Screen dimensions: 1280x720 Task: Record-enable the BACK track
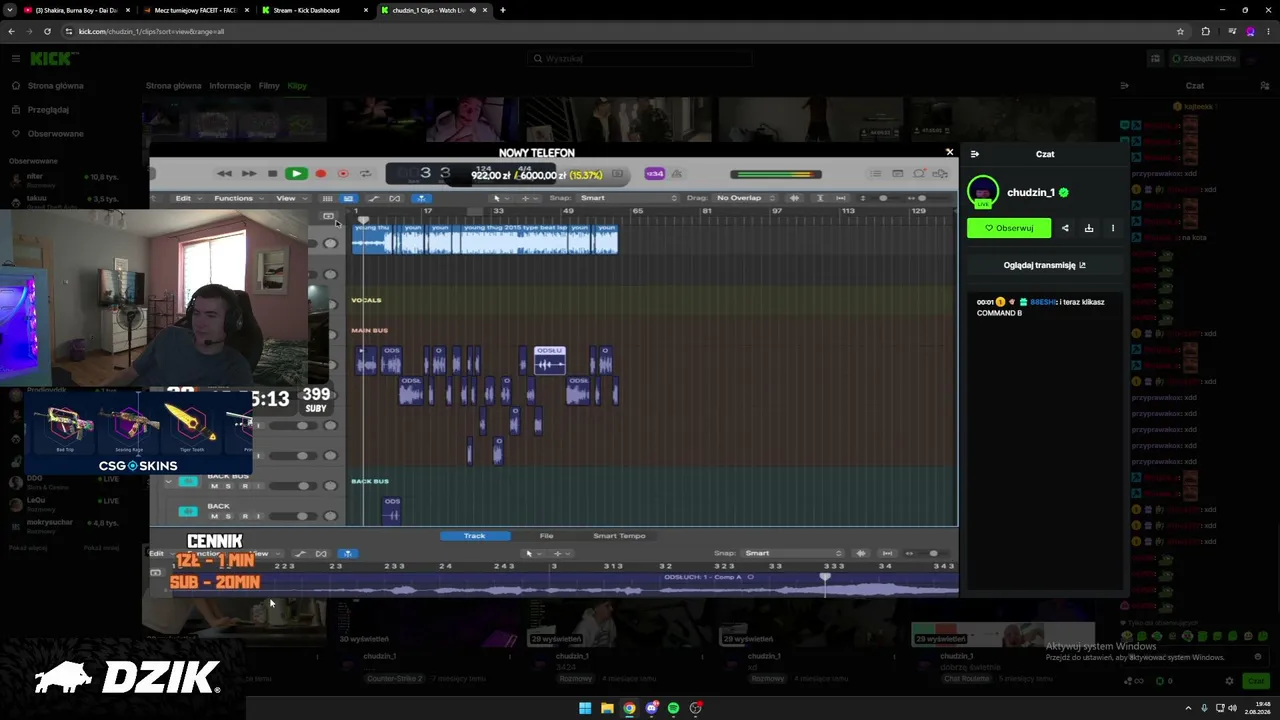click(x=244, y=516)
